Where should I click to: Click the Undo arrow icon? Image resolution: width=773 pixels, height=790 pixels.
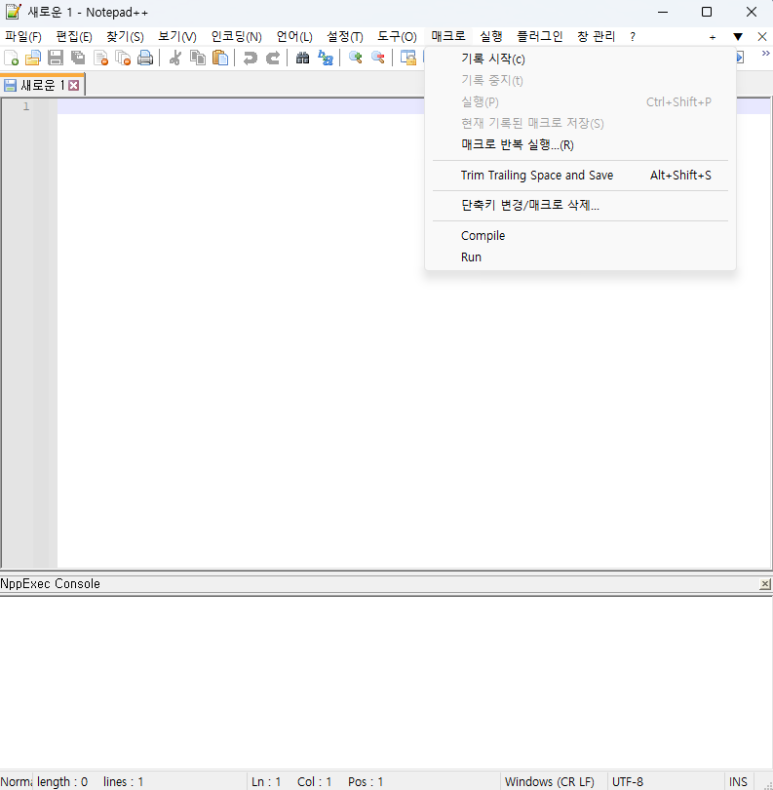pos(250,58)
